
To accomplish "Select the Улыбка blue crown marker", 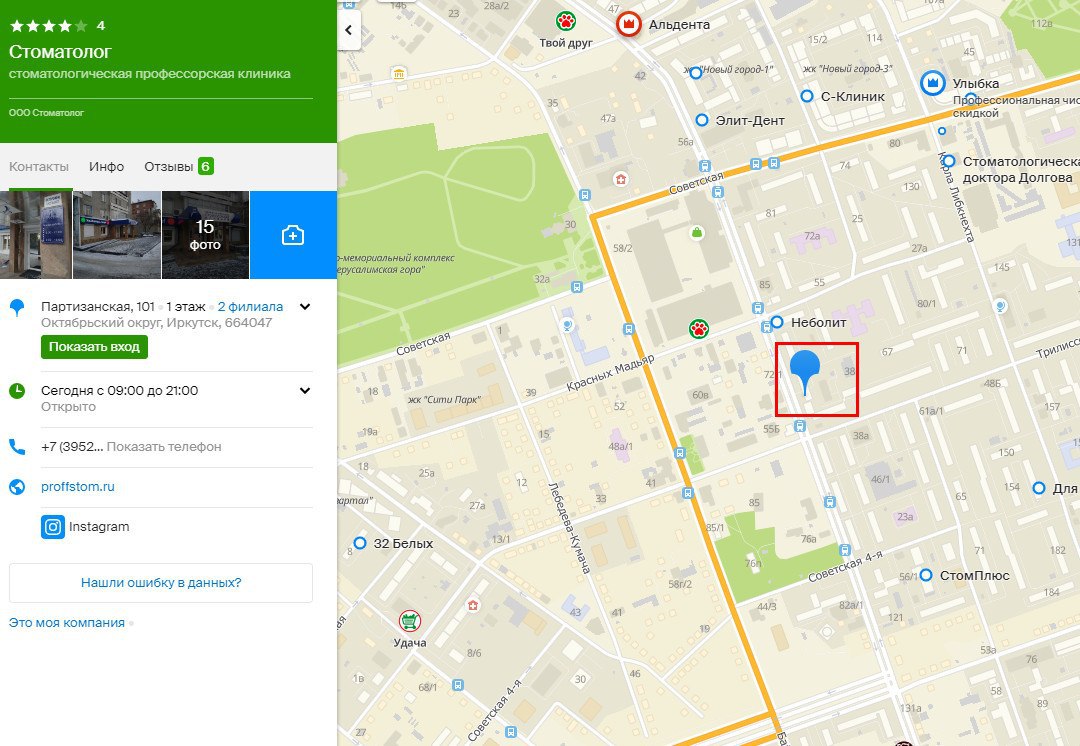I will coord(933,83).
